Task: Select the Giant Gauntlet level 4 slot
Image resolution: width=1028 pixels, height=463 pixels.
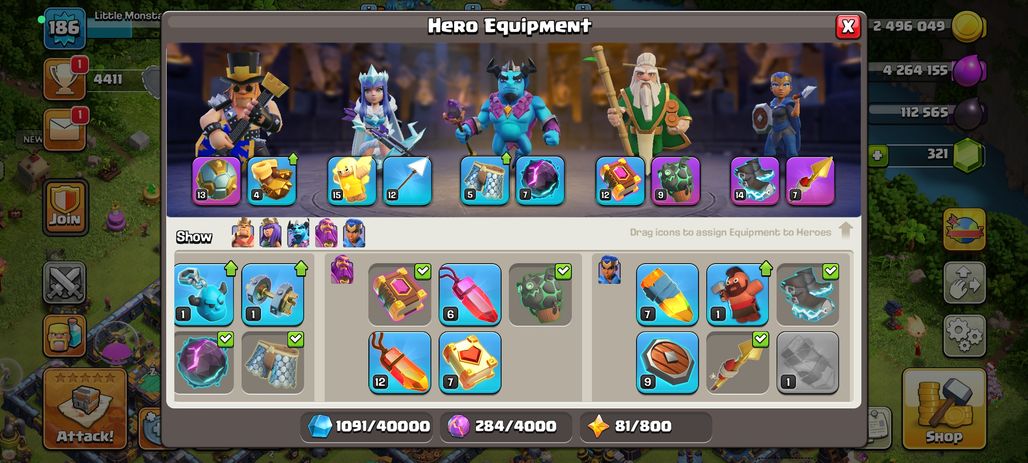Action: [x=272, y=180]
